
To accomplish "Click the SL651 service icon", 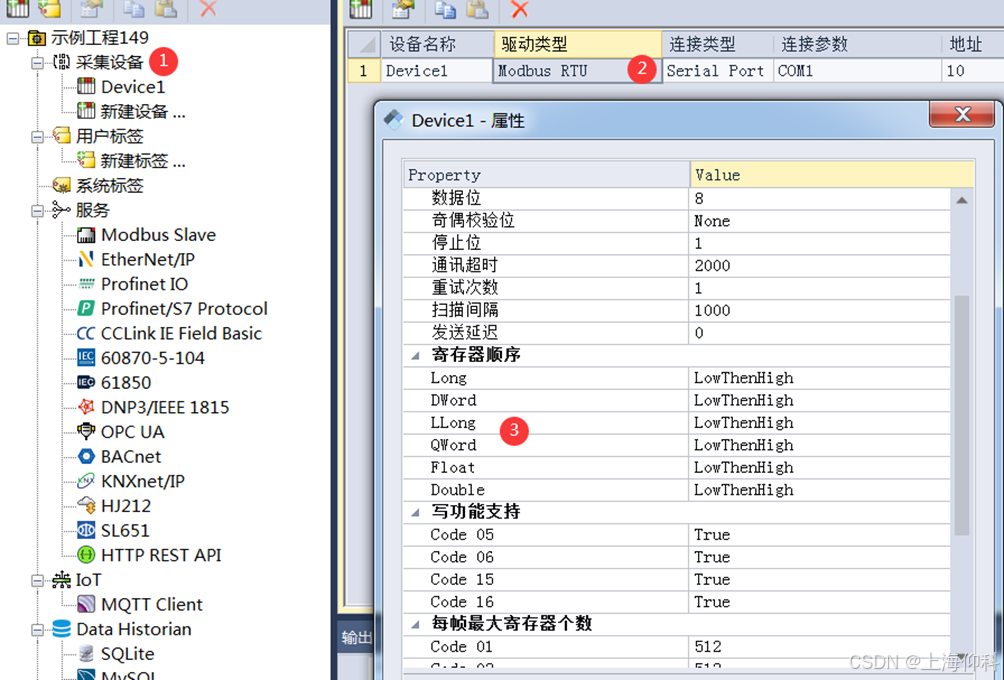I will (86, 530).
